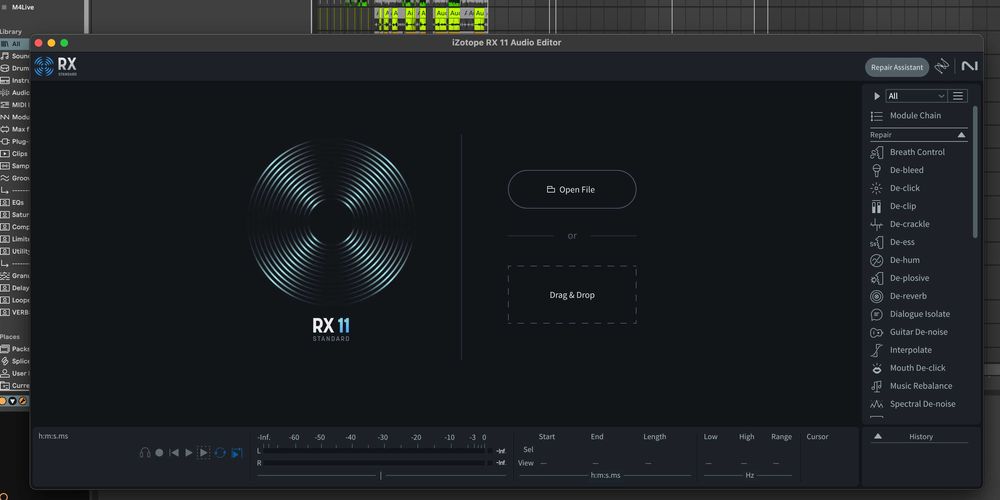Open the De-click module
The height and width of the screenshot is (500, 1000).
pyautogui.click(x=904, y=188)
